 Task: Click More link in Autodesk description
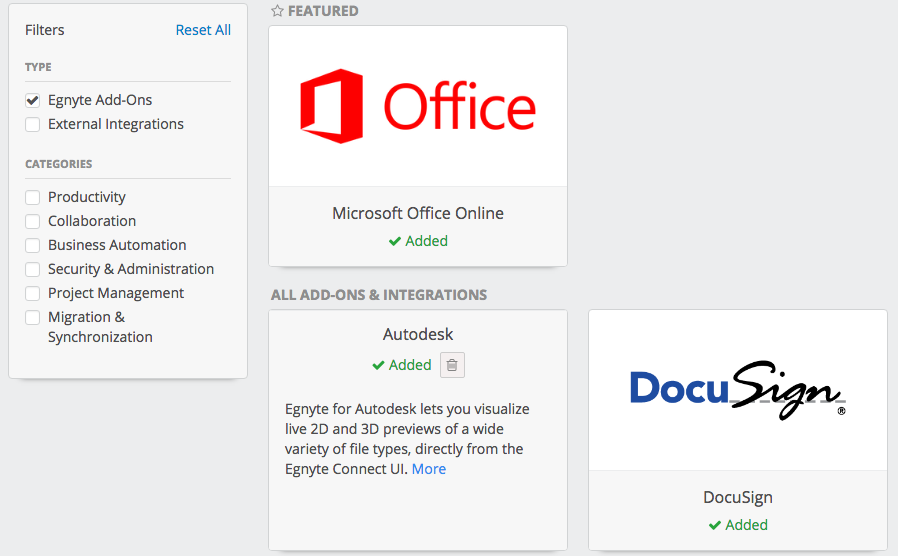429,469
